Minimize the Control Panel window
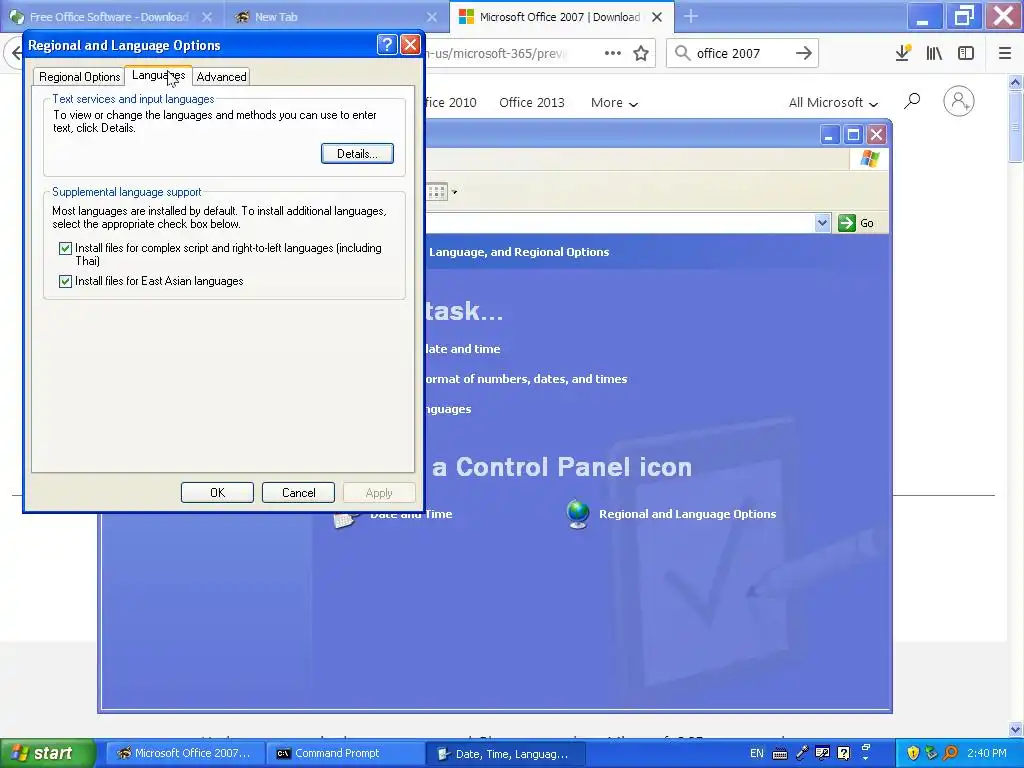1024x768 pixels. point(829,135)
